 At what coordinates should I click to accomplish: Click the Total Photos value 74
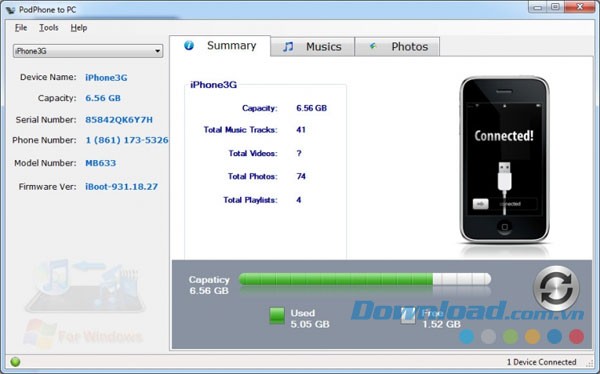coord(301,176)
